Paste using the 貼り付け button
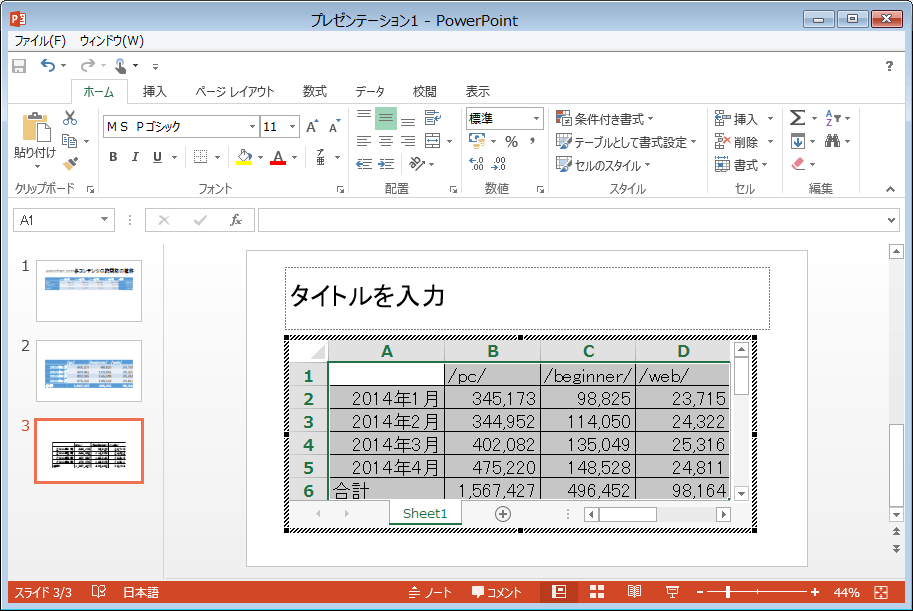Screen dimensions: 913x611 point(35,140)
